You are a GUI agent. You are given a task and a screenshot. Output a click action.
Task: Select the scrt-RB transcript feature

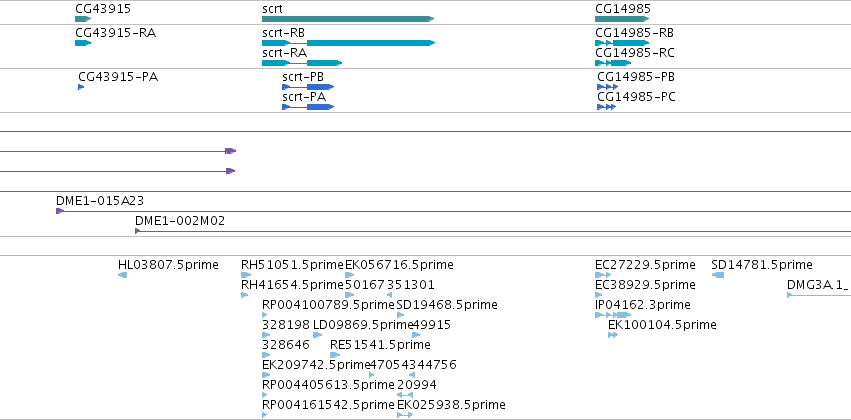pyautogui.click(x=348, y=43)
